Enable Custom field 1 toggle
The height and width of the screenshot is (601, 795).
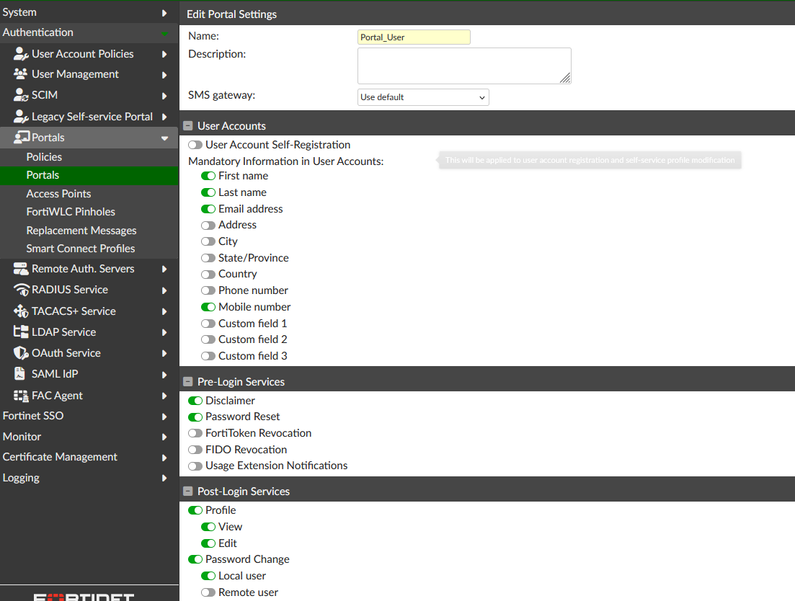208,324
